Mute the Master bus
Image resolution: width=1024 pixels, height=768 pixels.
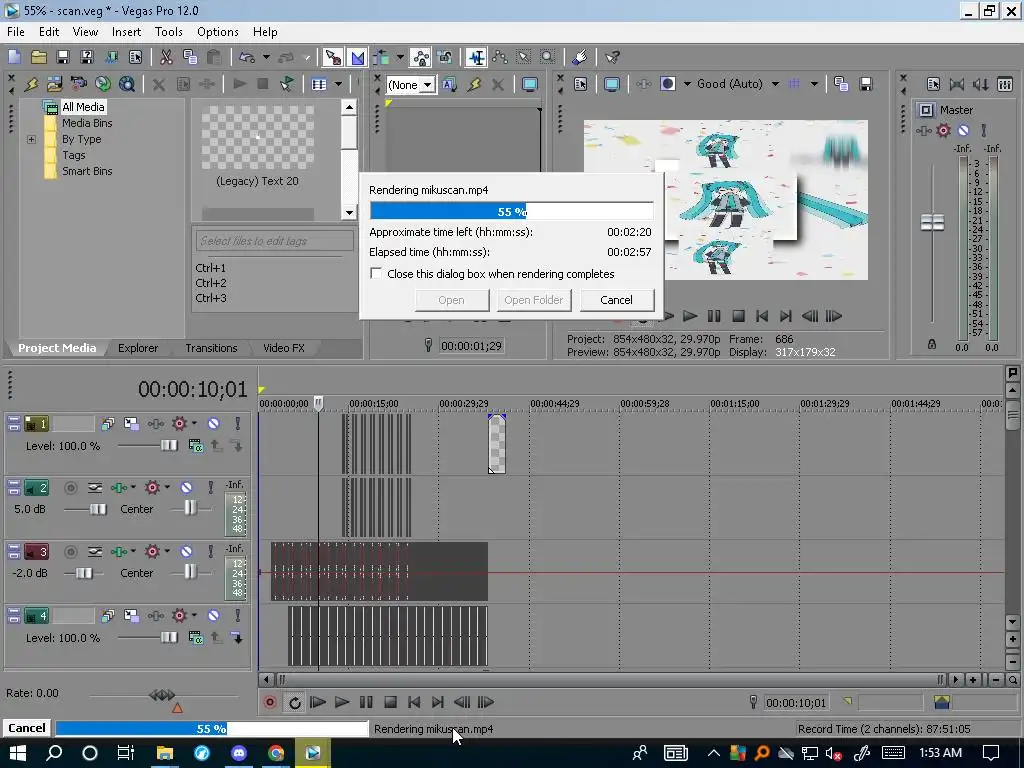(963, 131)
